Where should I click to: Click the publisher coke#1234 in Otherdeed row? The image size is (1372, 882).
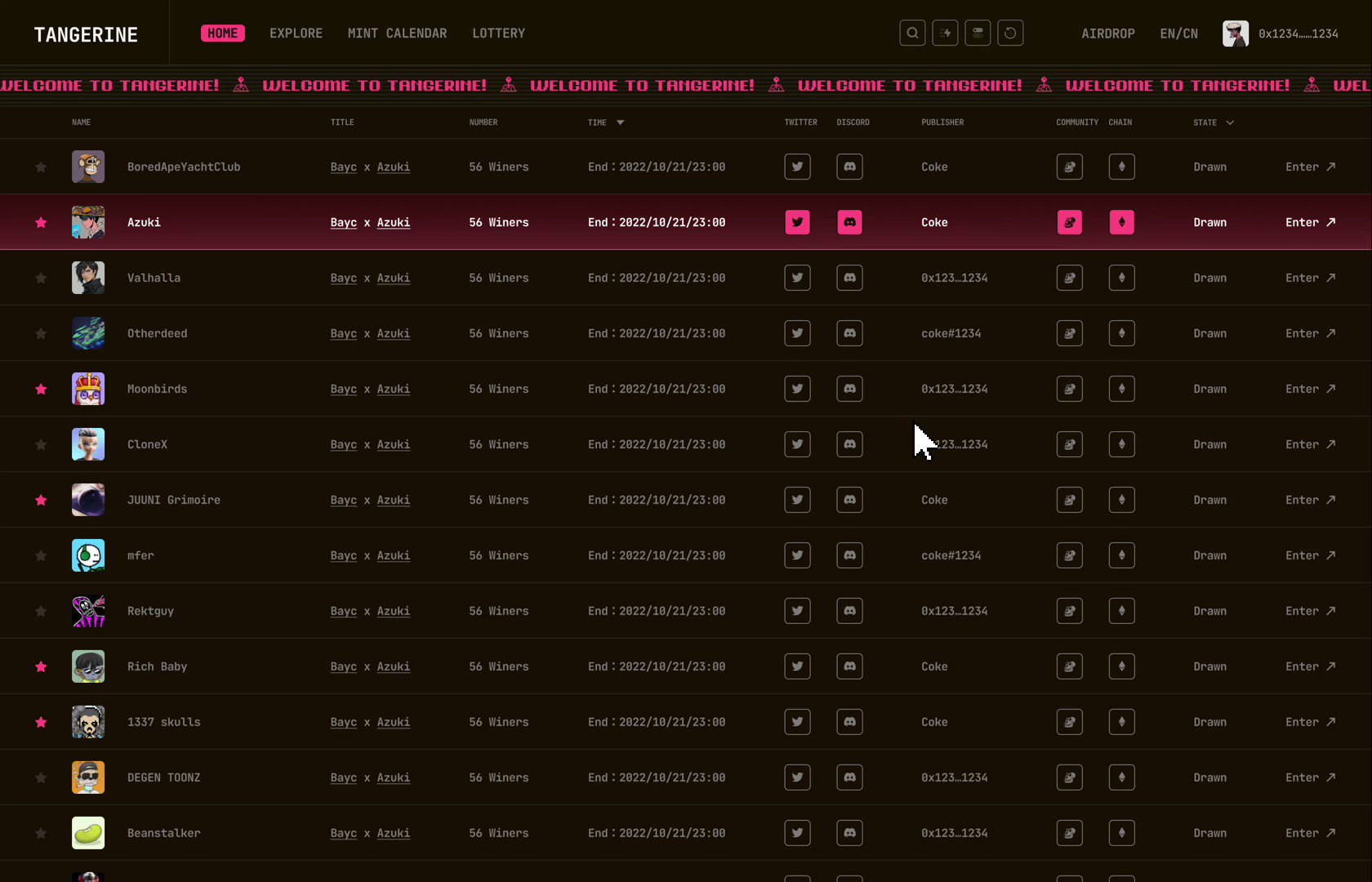click(x=951, y=333)
